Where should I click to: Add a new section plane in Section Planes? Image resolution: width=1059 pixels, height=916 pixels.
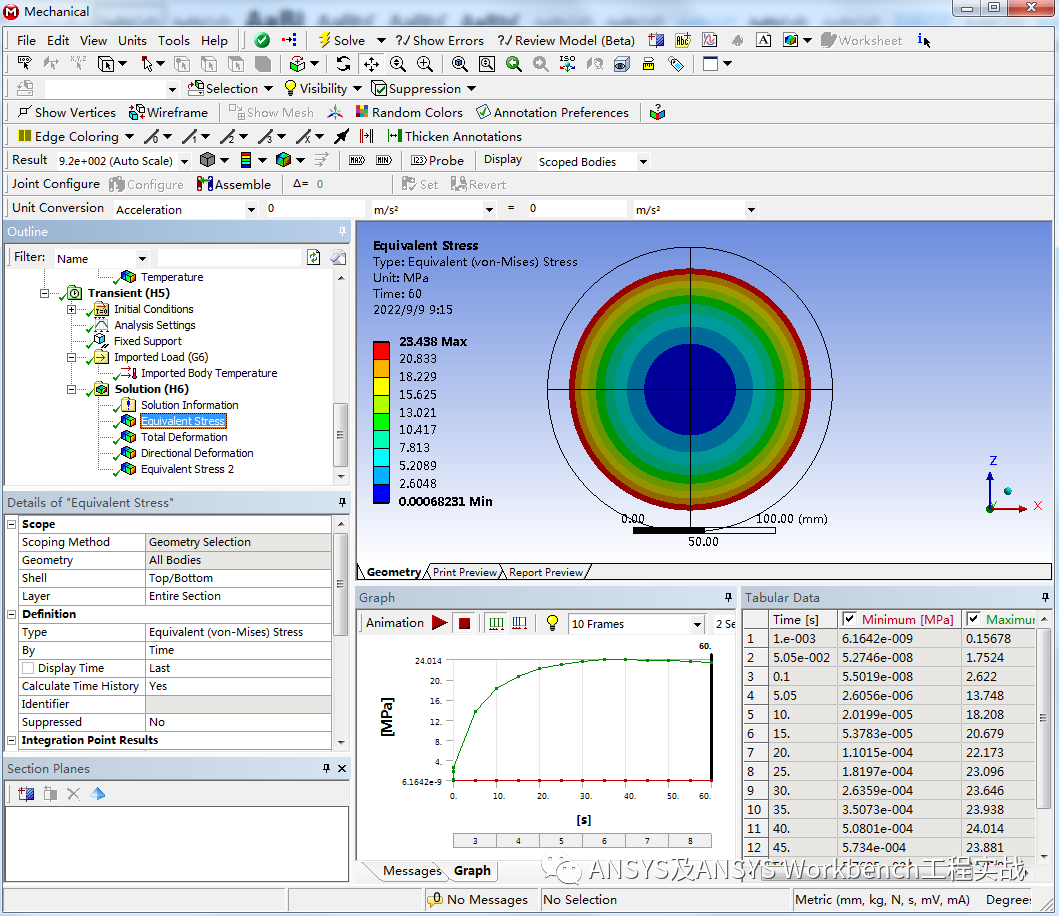26,794
